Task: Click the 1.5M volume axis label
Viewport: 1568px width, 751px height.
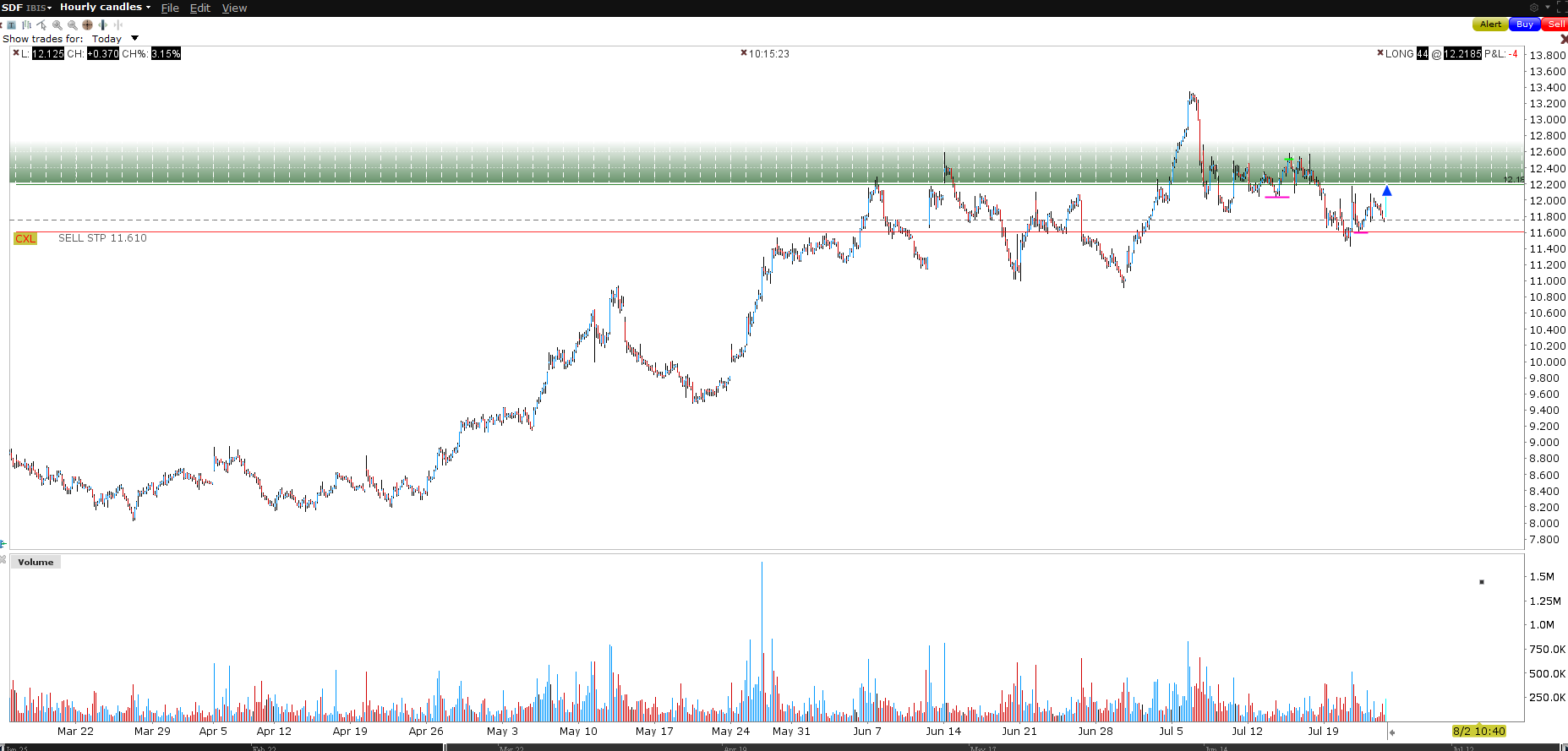Action: click(x=1542, y=577)
